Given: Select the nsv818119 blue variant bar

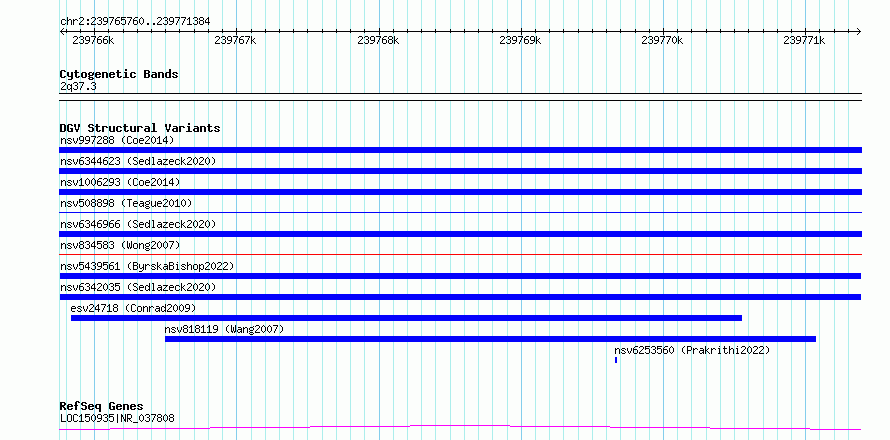Looking at the screenshot, I should point(490,339).
